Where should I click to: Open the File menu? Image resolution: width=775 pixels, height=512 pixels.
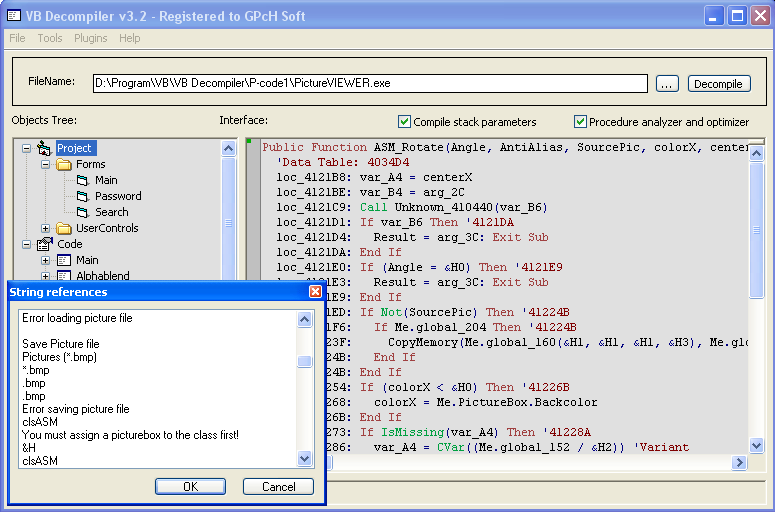[x=17, y=38]
